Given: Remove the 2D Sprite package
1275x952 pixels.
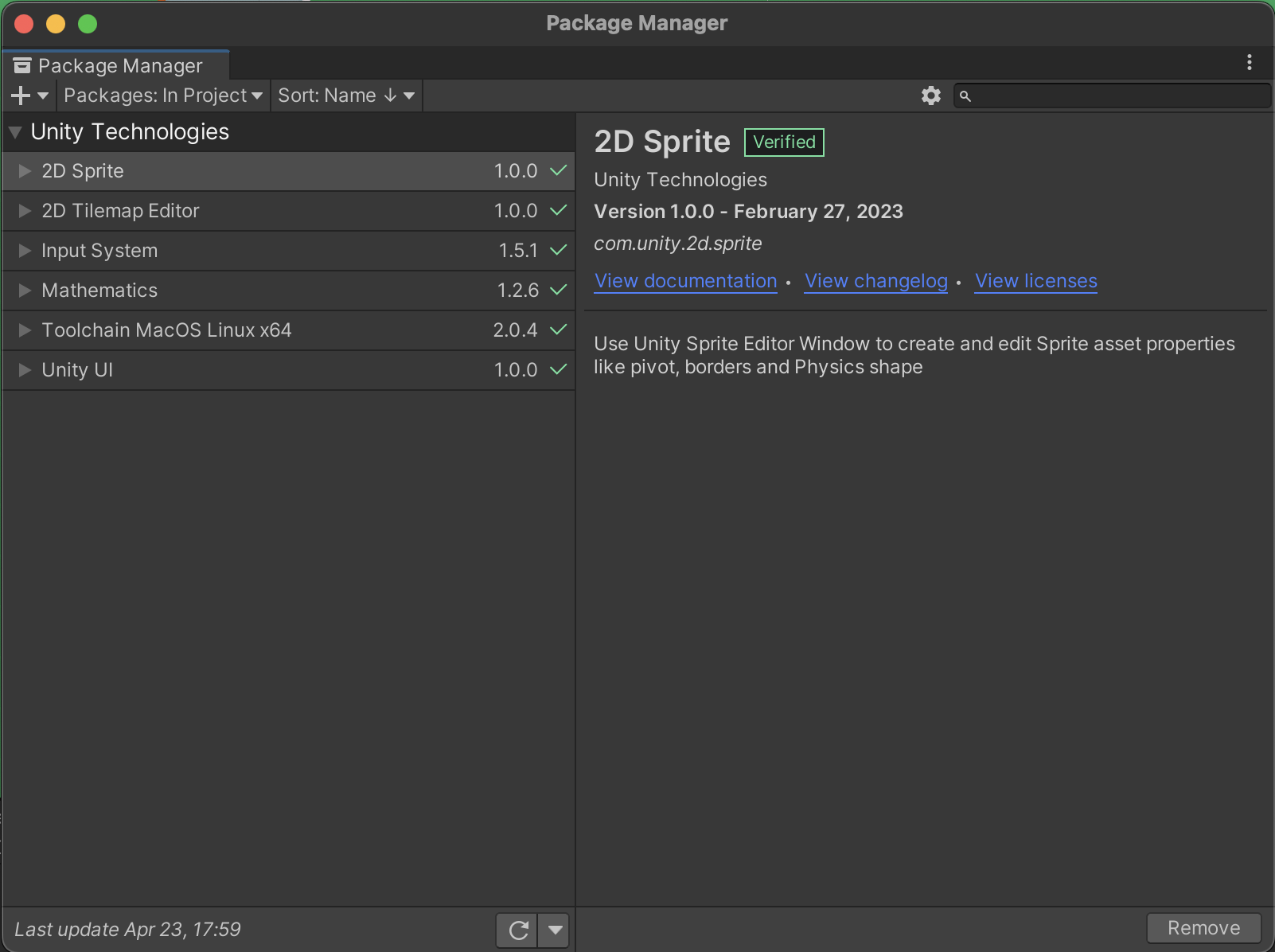Looking at the screenshot, I should coord(1203,928).
